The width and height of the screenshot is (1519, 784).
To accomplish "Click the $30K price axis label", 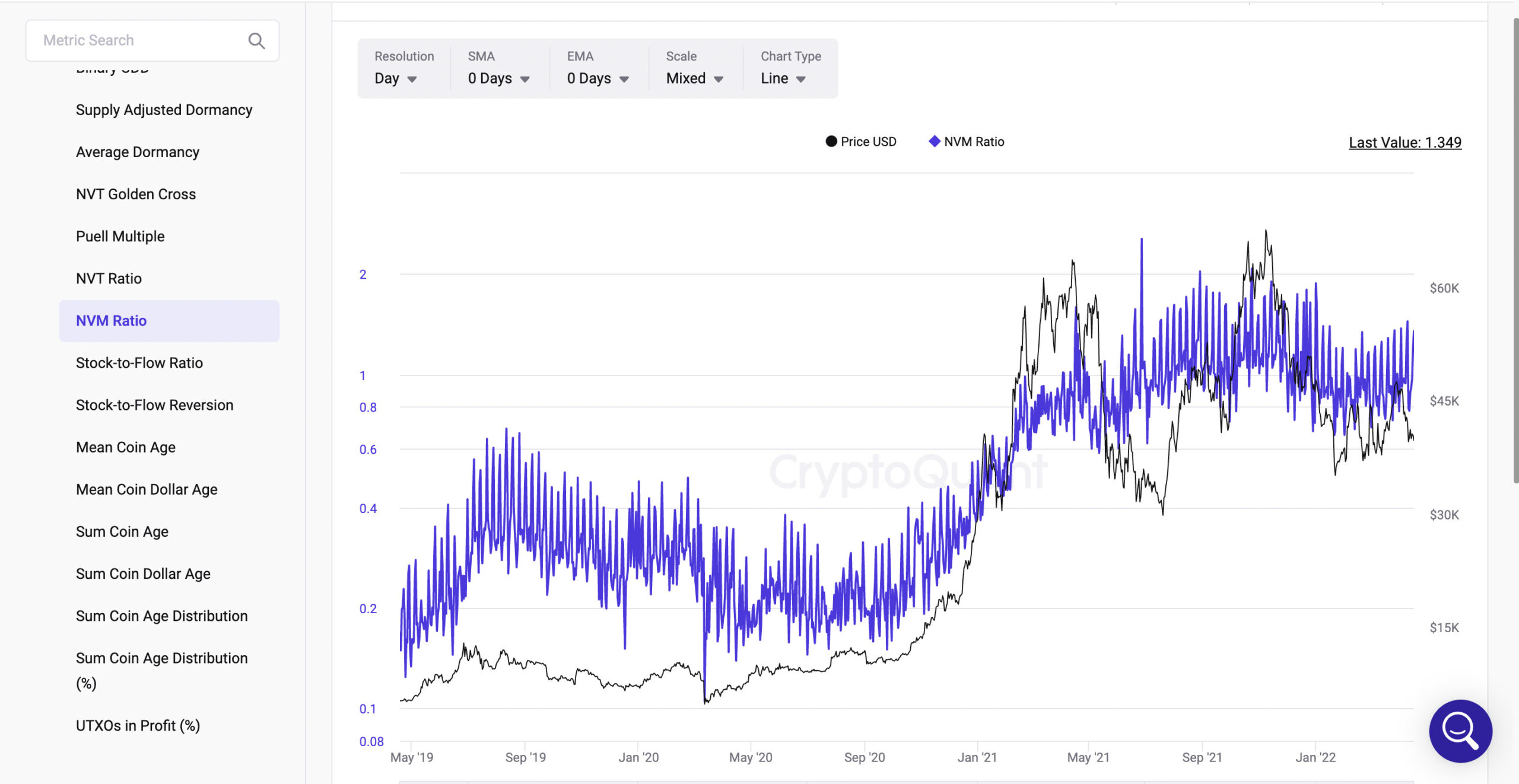I will point(1444,515).
